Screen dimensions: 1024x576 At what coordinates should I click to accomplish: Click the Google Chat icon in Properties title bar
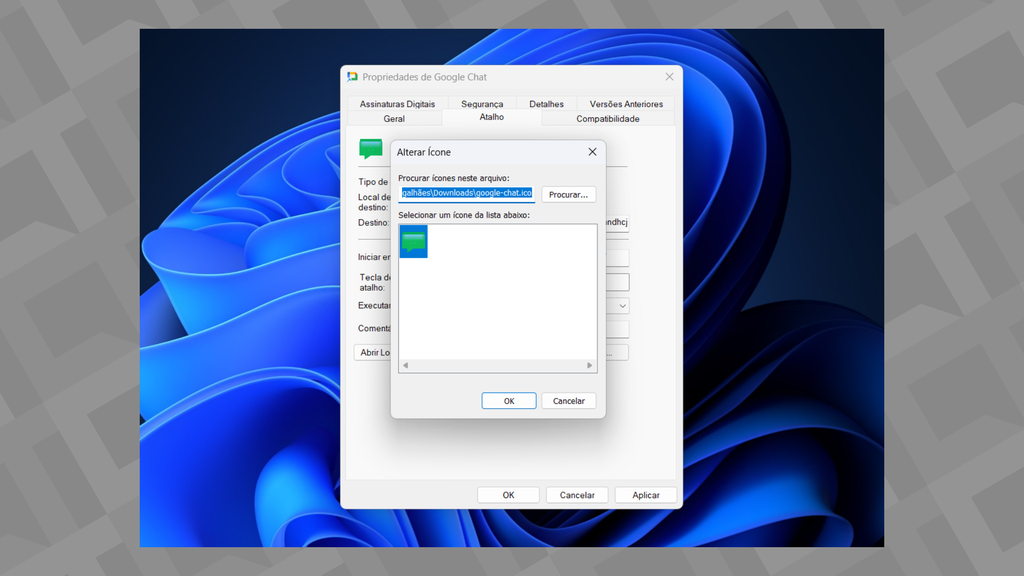[x=352, y=77]
